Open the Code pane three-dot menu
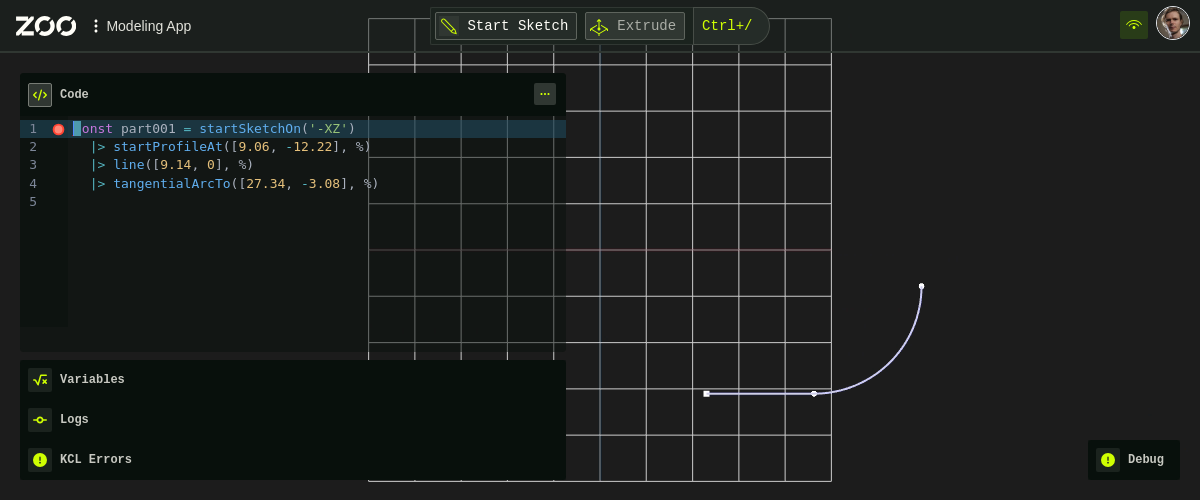 point(544,94)
